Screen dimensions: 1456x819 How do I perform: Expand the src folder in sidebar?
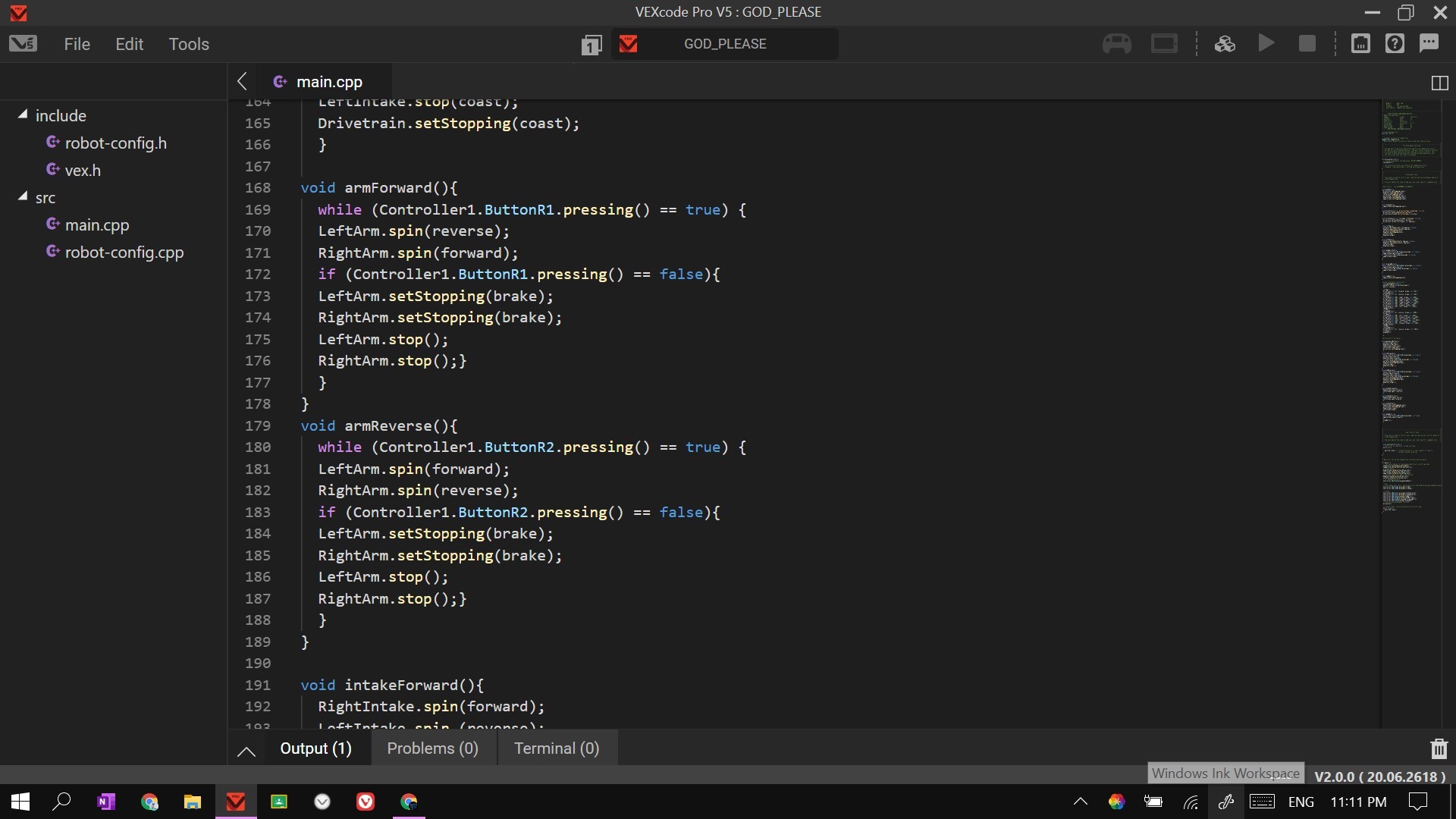point(22,197)
